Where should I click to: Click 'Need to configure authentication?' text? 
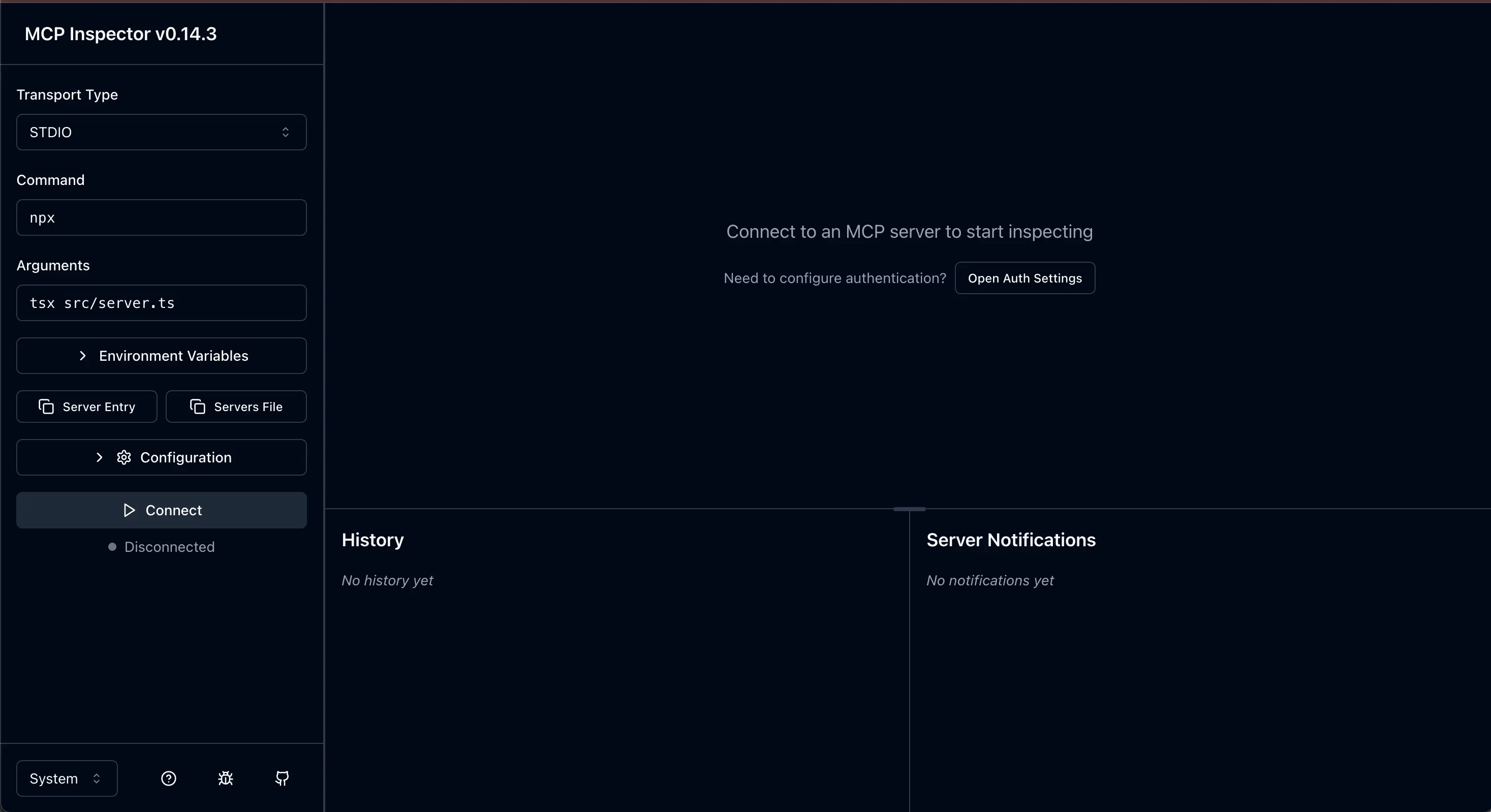point(834,278)
